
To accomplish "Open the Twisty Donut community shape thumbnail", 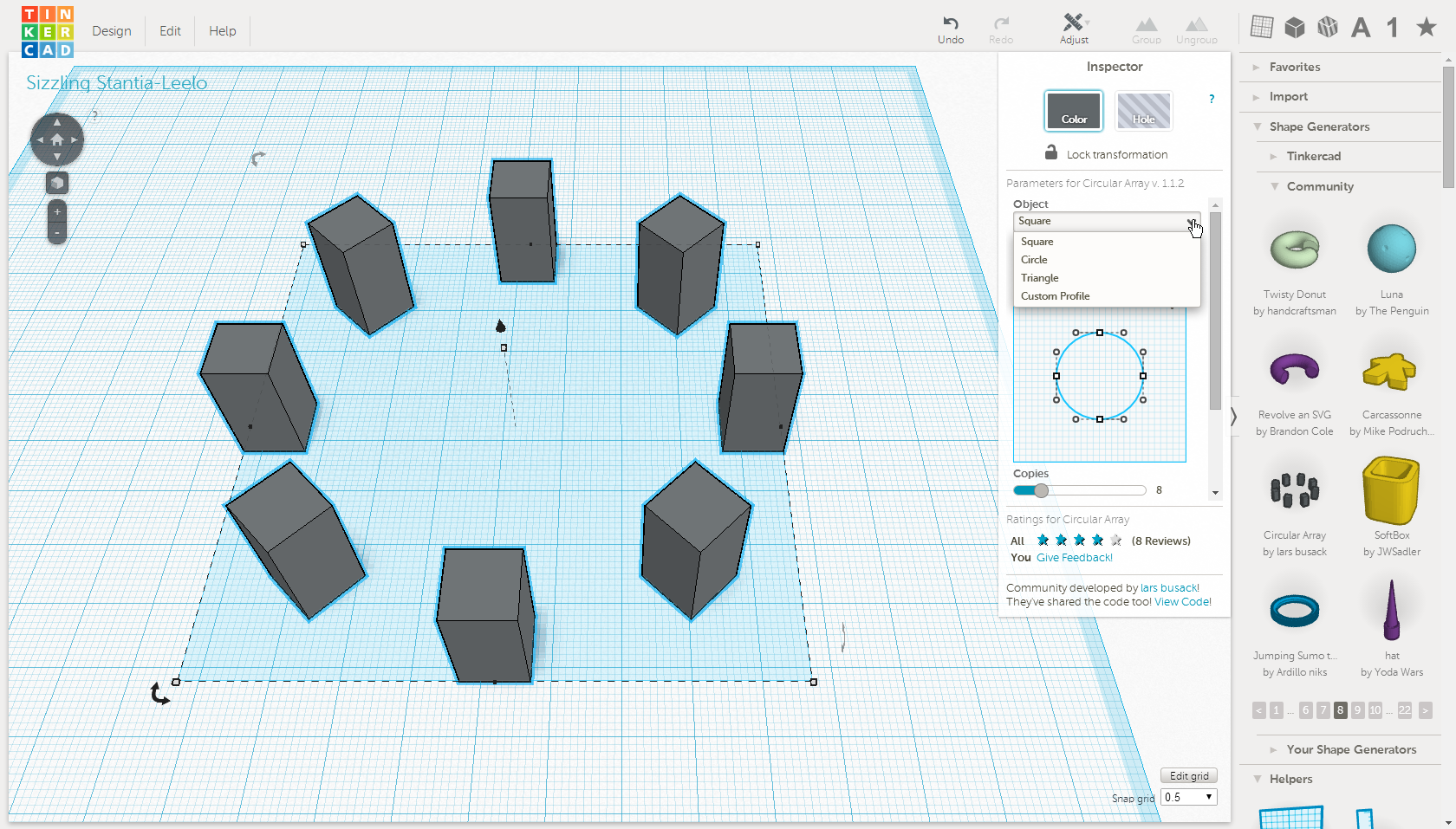I will tap(1294, 248).
